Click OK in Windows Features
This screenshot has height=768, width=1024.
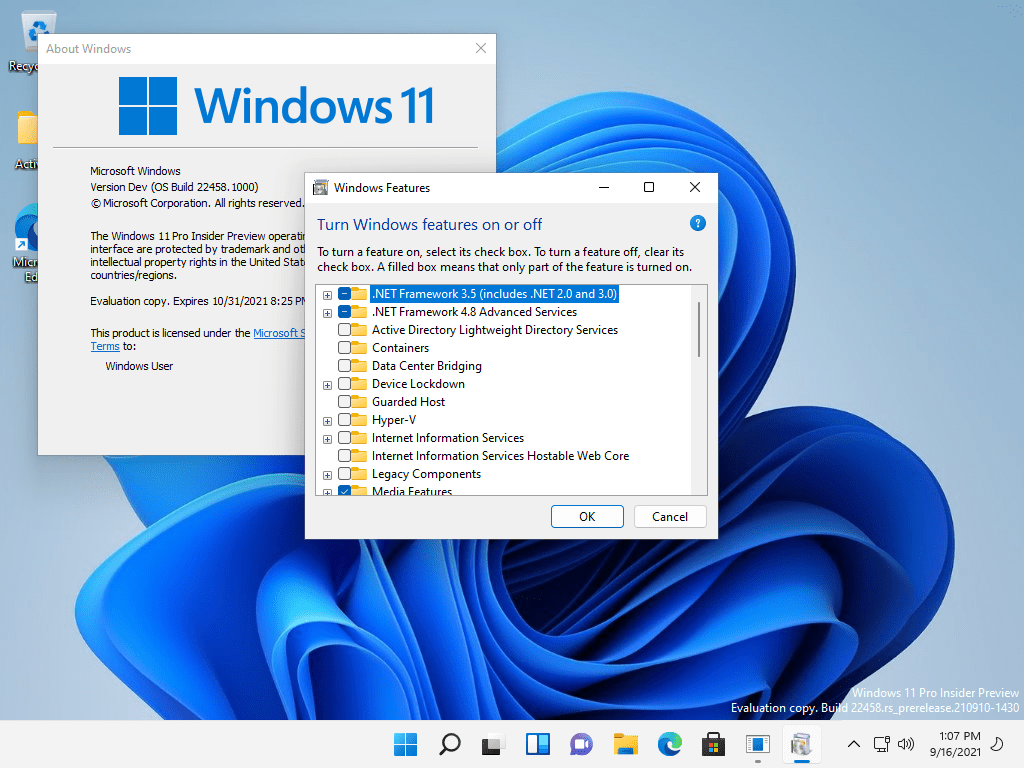coord(587,517)
